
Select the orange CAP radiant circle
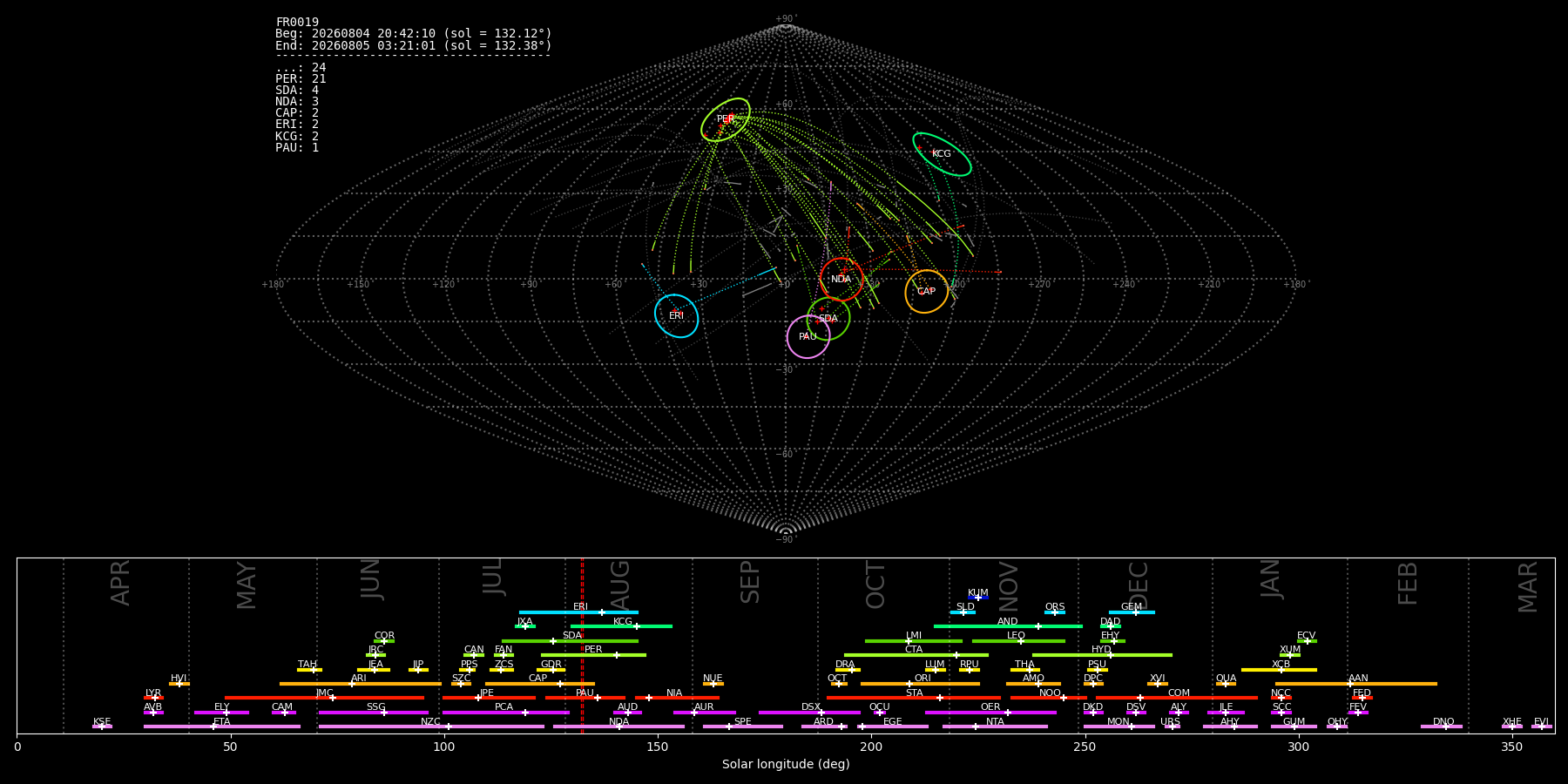926,292
